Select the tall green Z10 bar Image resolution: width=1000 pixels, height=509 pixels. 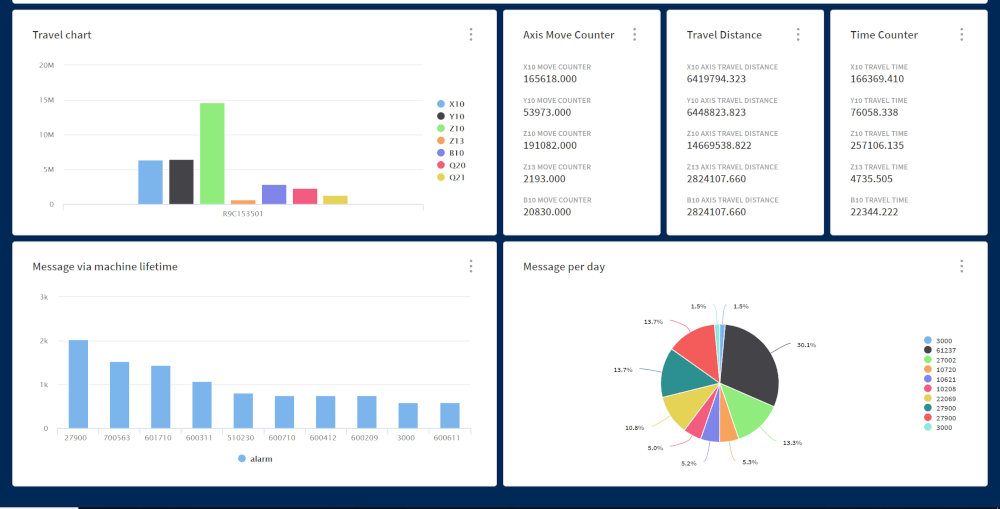tap(212, 155)
